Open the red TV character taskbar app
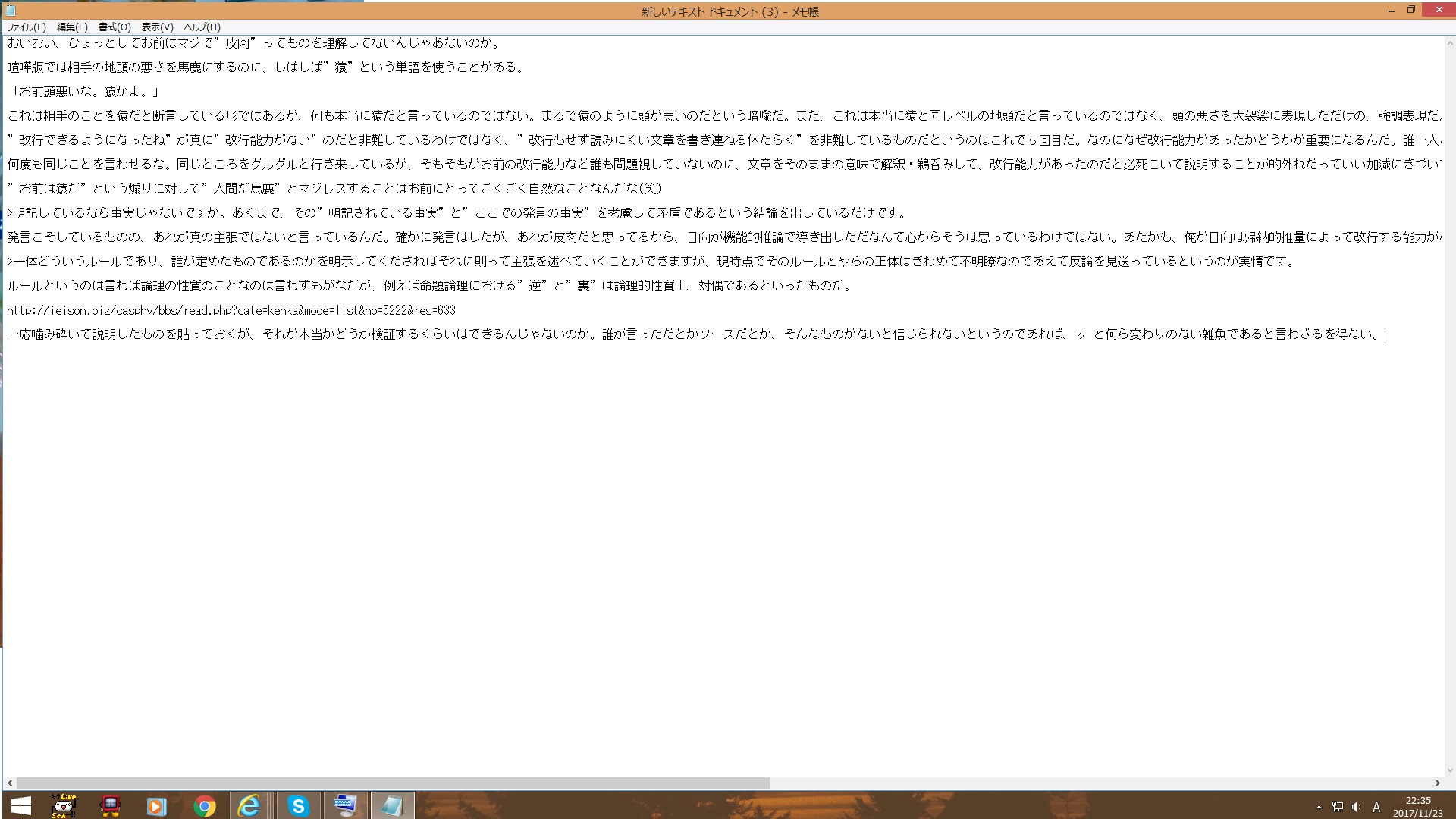 coord(111,805)
